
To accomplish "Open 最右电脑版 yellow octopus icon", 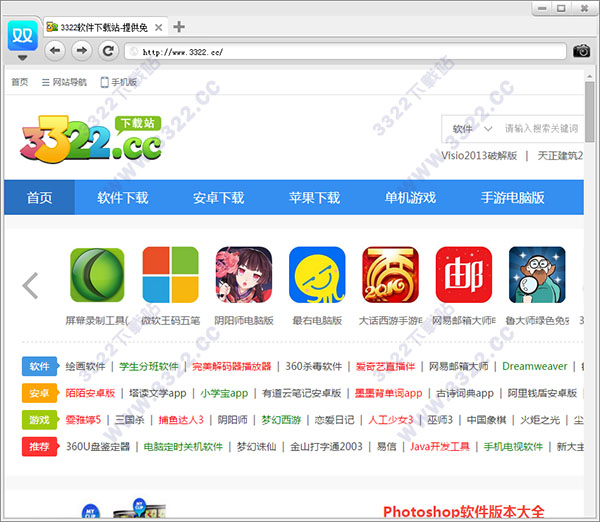I will pos(317,275).
